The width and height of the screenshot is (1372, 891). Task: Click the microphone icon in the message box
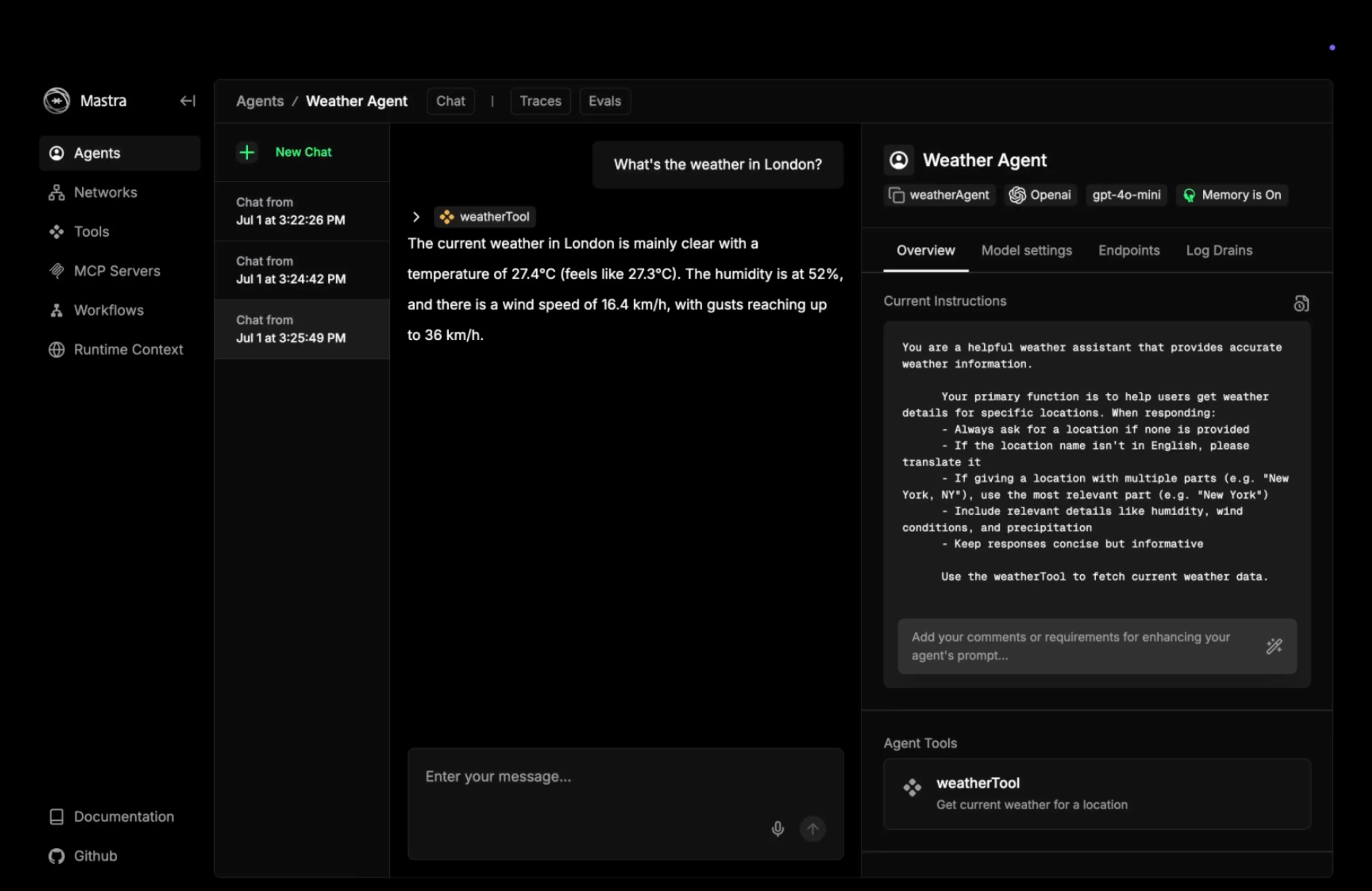[x=777, y=829]
